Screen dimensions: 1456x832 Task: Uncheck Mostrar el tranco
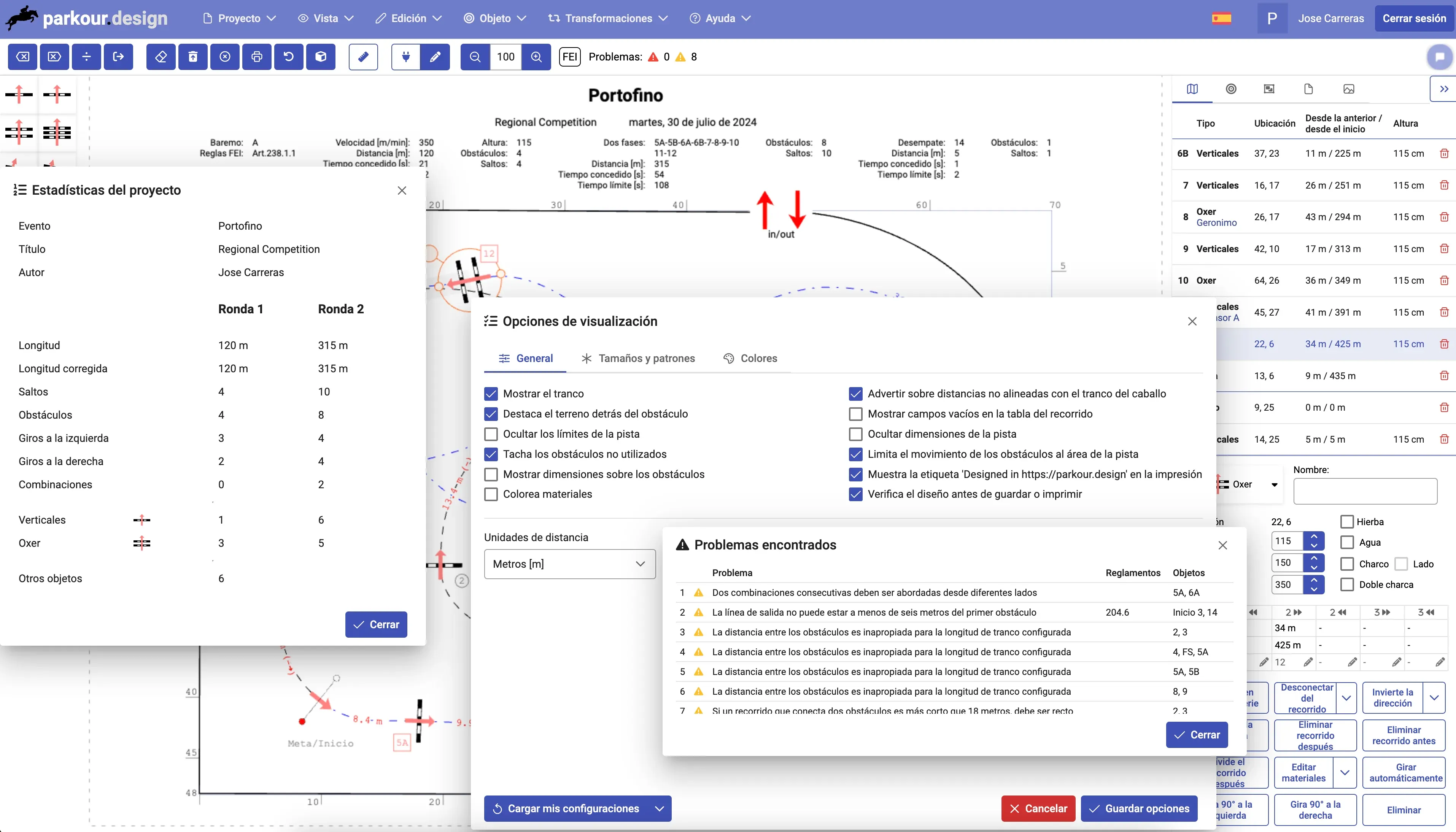click(x=491, y=394)
